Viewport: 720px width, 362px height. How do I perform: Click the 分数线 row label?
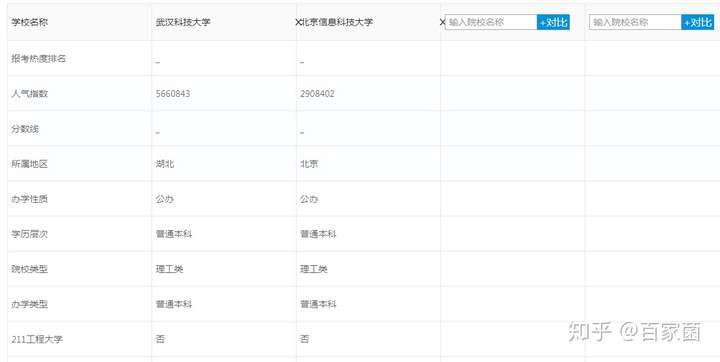click(x=25, y=129)
